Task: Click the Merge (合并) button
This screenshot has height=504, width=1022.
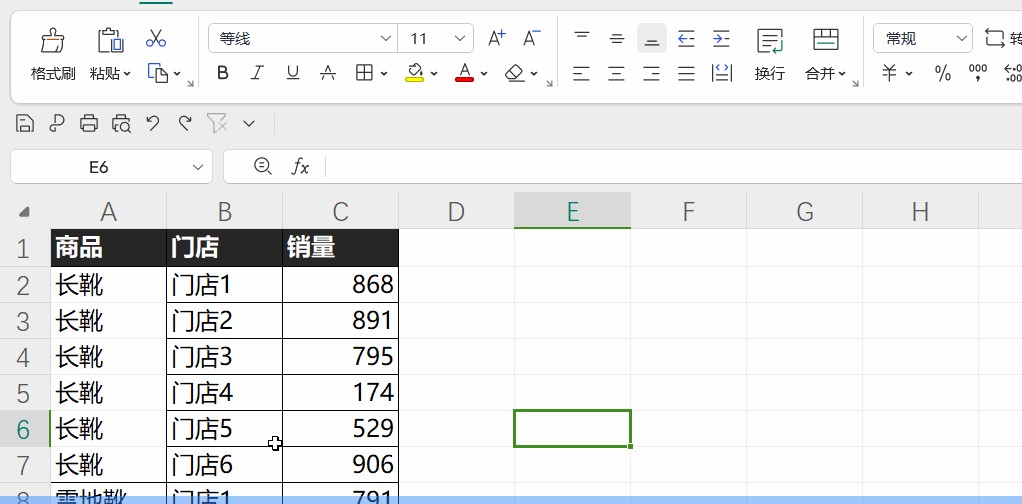Action: click(x=825, y=55)
